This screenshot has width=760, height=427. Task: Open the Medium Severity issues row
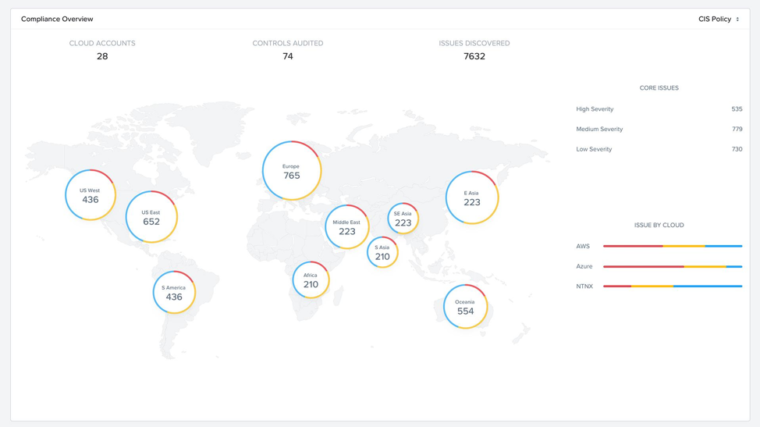pos(659,129)
